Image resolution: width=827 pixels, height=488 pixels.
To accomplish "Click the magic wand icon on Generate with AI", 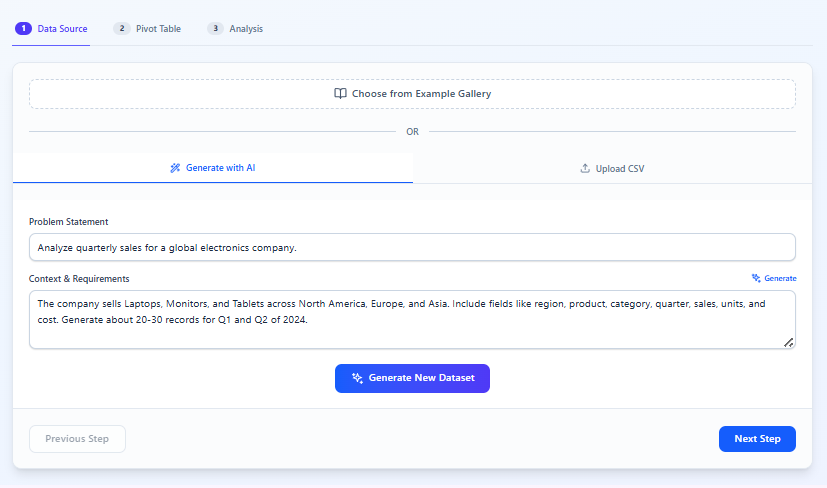I will pyautogui.click(x=175, y=168).
